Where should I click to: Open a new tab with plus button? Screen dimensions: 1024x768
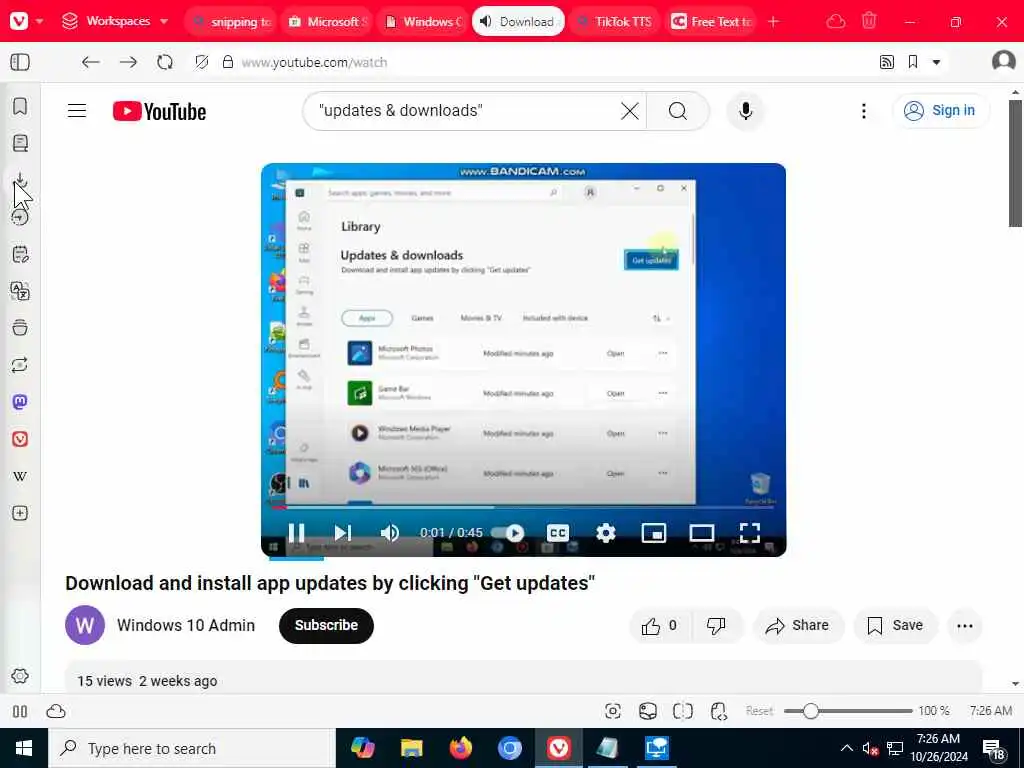click(773, 22)
